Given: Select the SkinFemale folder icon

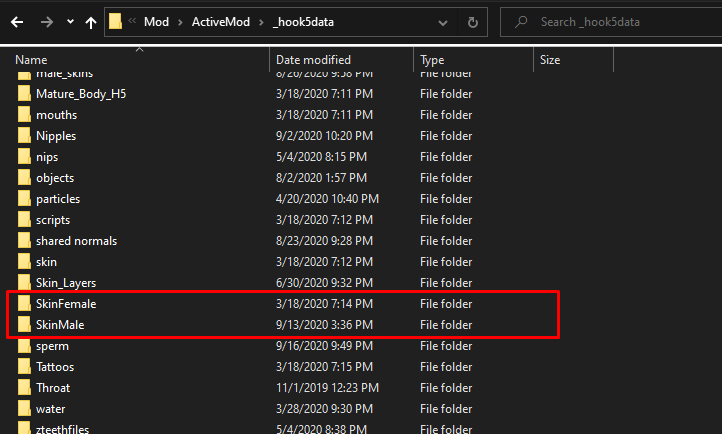Looking at the screenshot, I should coord(24,303).
